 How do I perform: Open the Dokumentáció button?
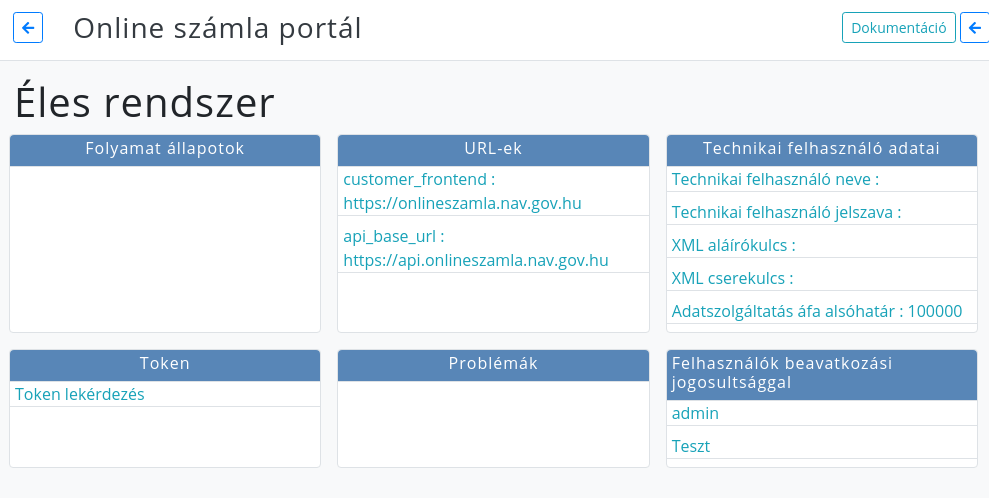click(x=899, y=28)
